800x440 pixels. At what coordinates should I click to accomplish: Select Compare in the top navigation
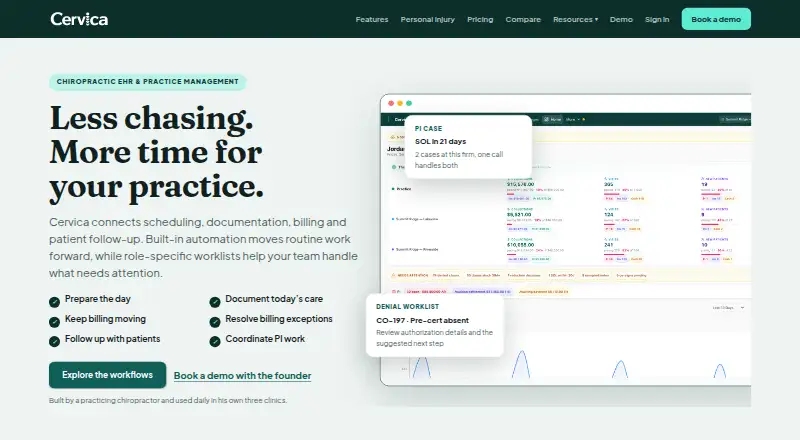pyautogui.click(x=523, y=19)
